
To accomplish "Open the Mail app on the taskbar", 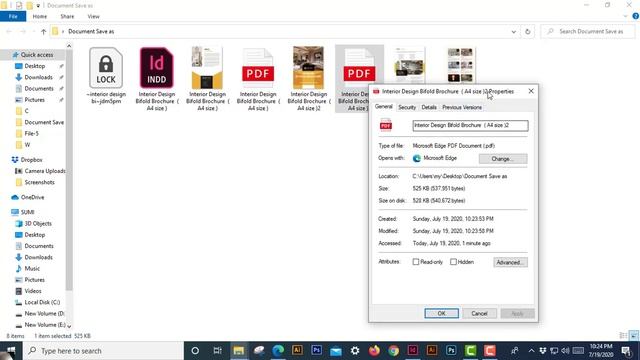I will [336, 351].
